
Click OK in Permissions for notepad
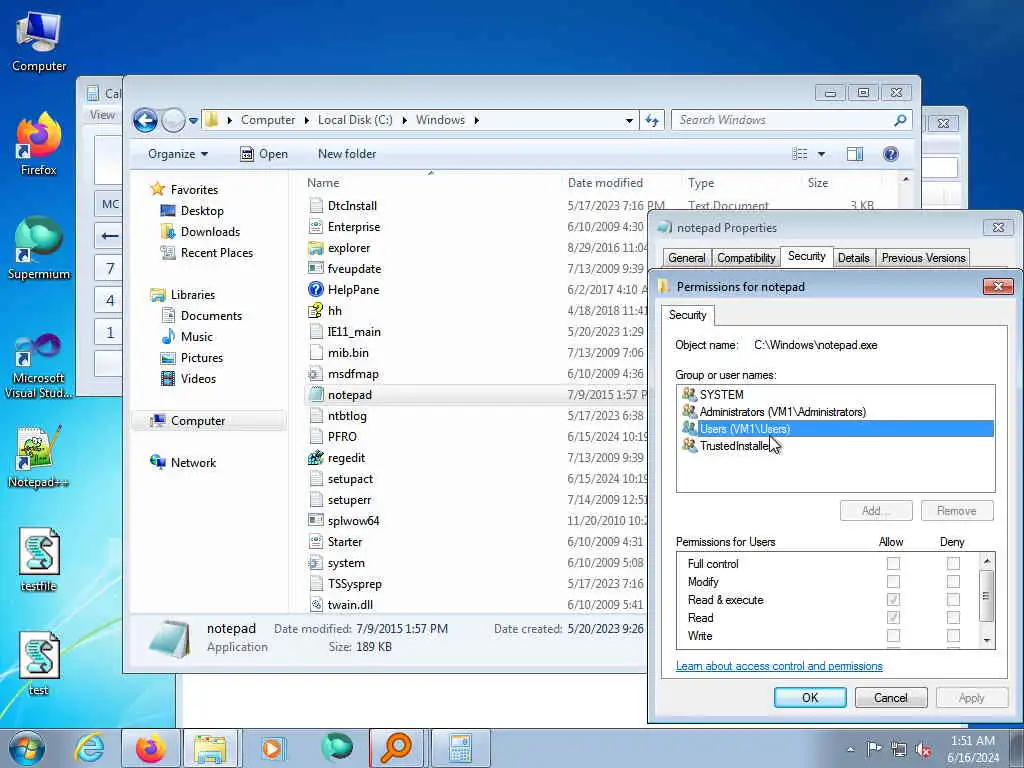(810, 697)
